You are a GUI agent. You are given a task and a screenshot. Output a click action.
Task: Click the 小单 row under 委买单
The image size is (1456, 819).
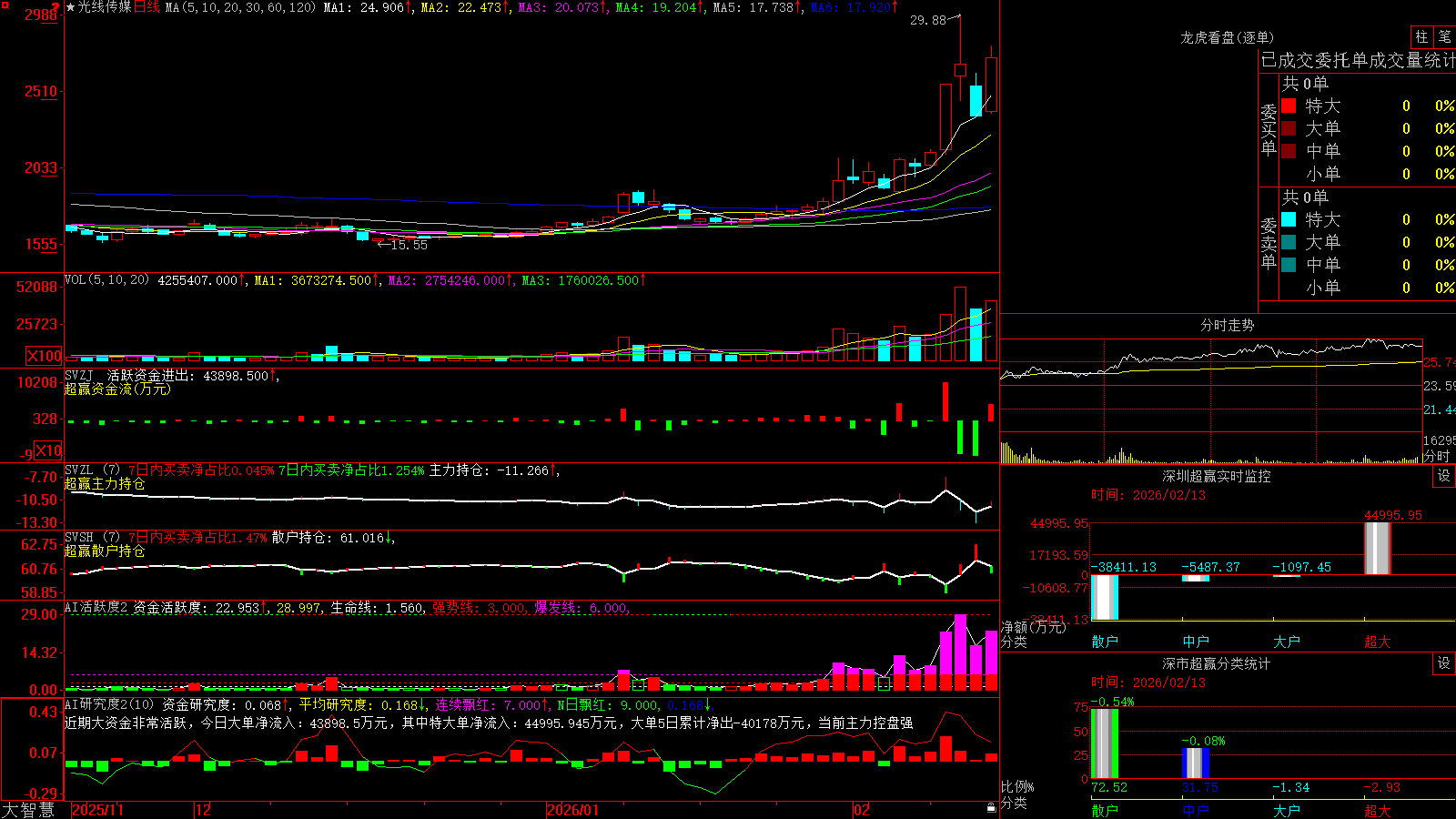pyautogui.click(x=1368, y=174)
